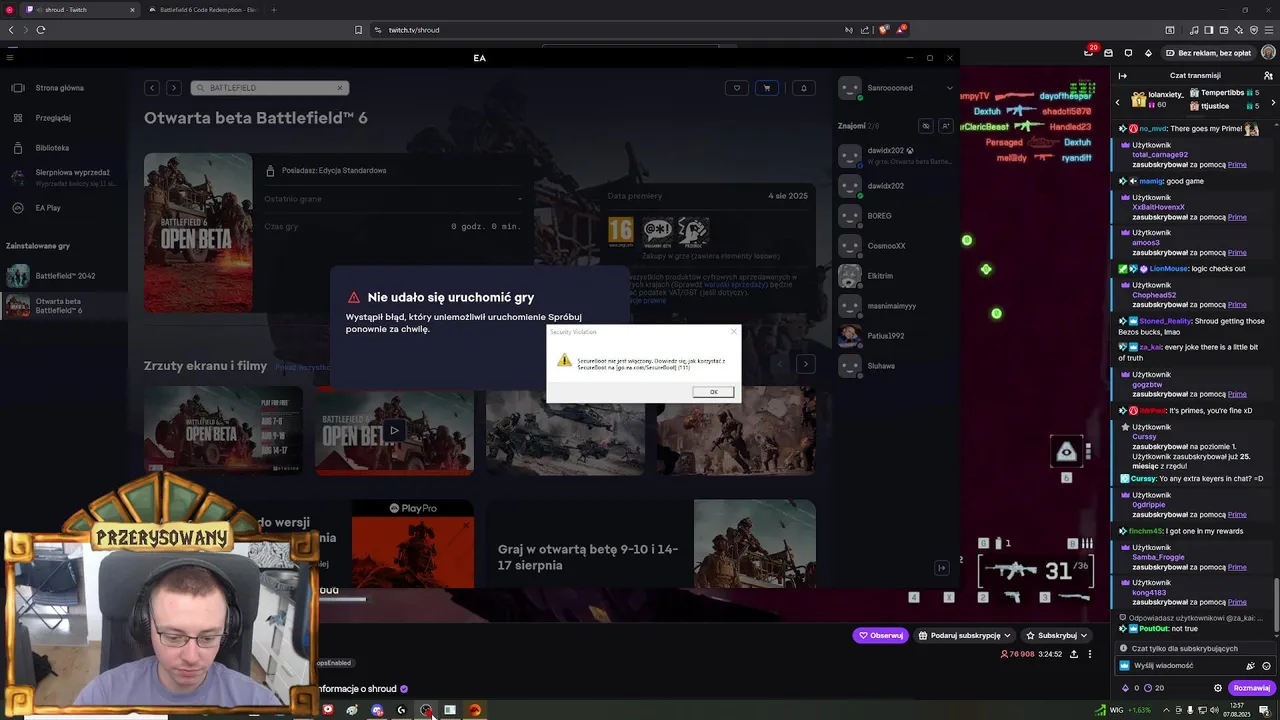Expand the Sanroooaned account dropdown

[x=949, y=88]
